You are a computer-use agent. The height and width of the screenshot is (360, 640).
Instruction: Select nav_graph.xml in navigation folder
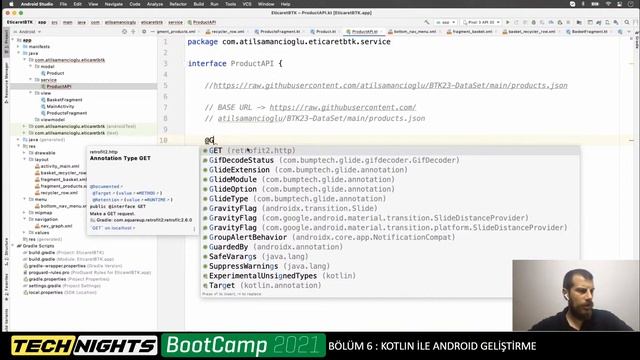[x=56, y=226]
